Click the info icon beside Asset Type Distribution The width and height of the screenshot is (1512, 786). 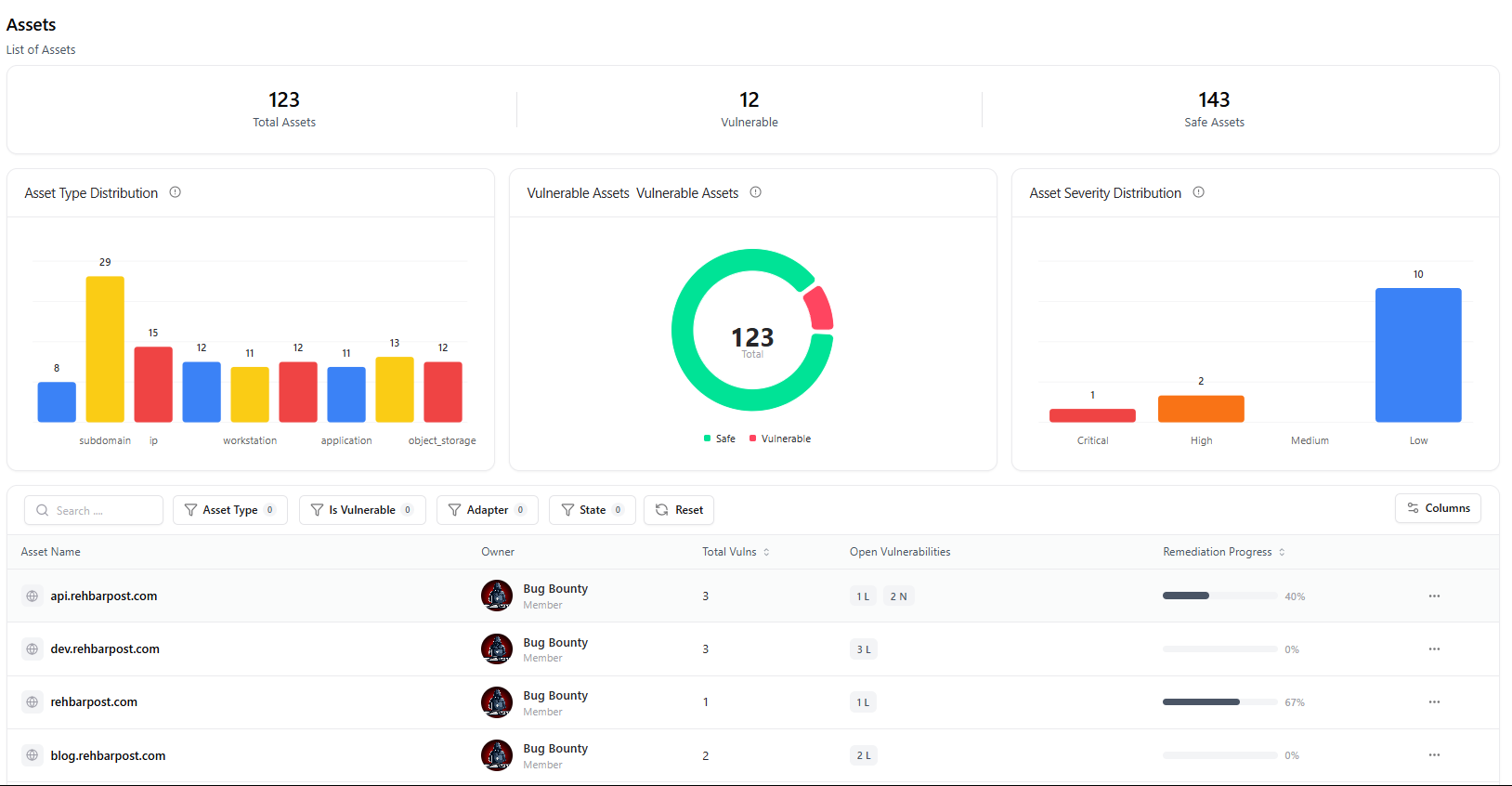[x=175, y=192]
